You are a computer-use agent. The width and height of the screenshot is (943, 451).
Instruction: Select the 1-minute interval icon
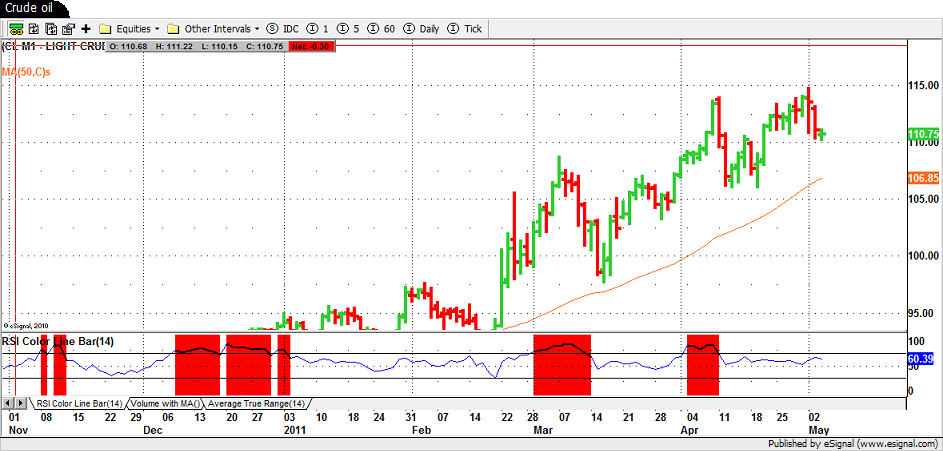click(x=318, y=29)
